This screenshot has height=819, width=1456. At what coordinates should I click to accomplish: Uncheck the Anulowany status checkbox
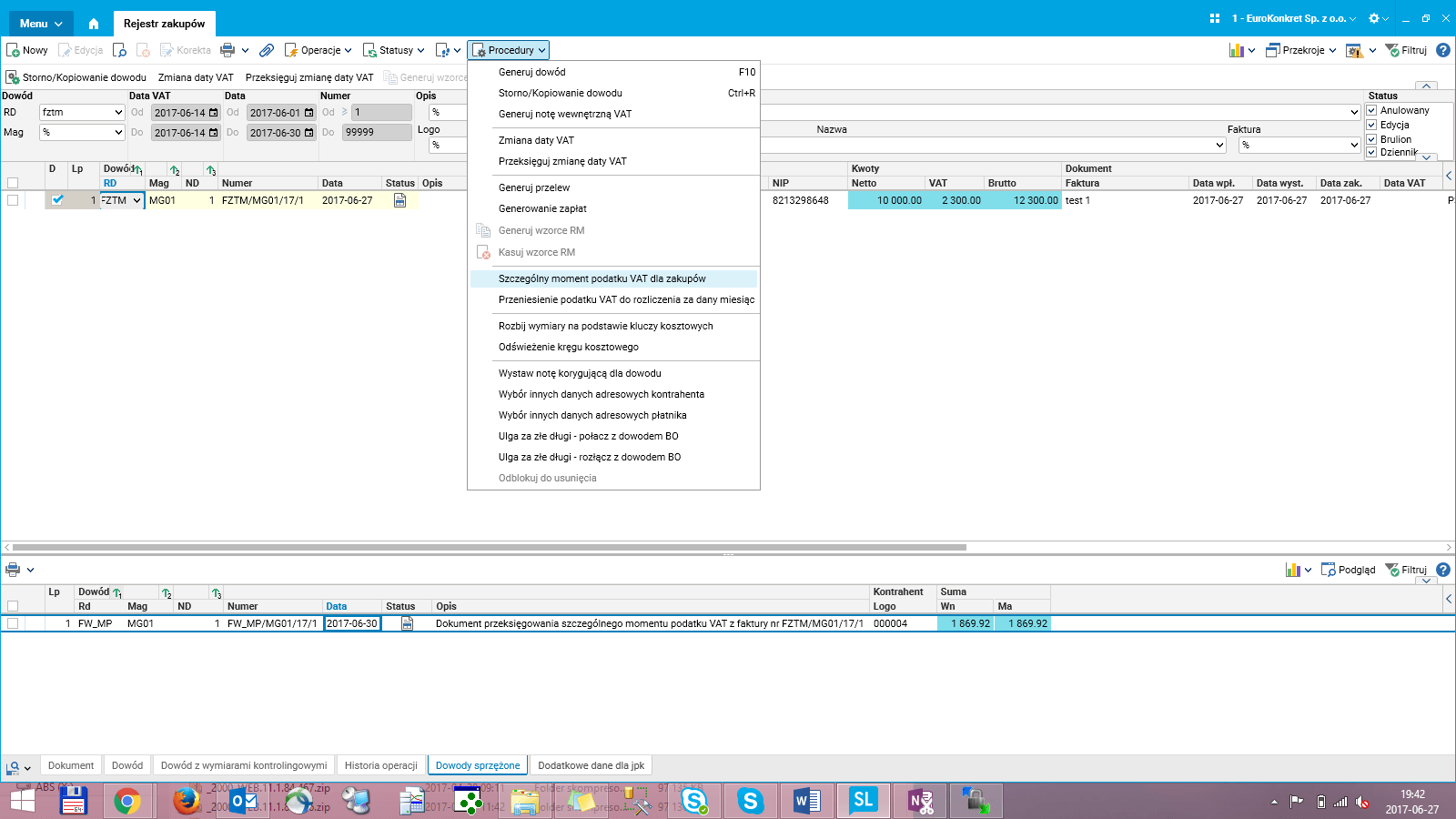point(1371,110)
